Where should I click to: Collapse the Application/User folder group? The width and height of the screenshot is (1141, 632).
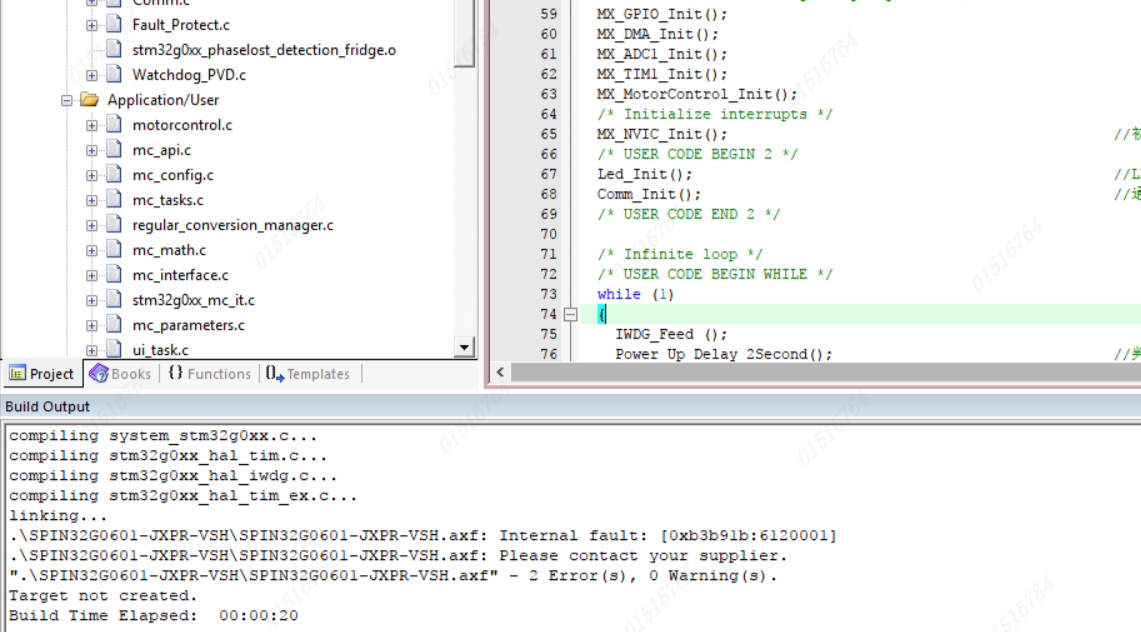tap(67, 100)
